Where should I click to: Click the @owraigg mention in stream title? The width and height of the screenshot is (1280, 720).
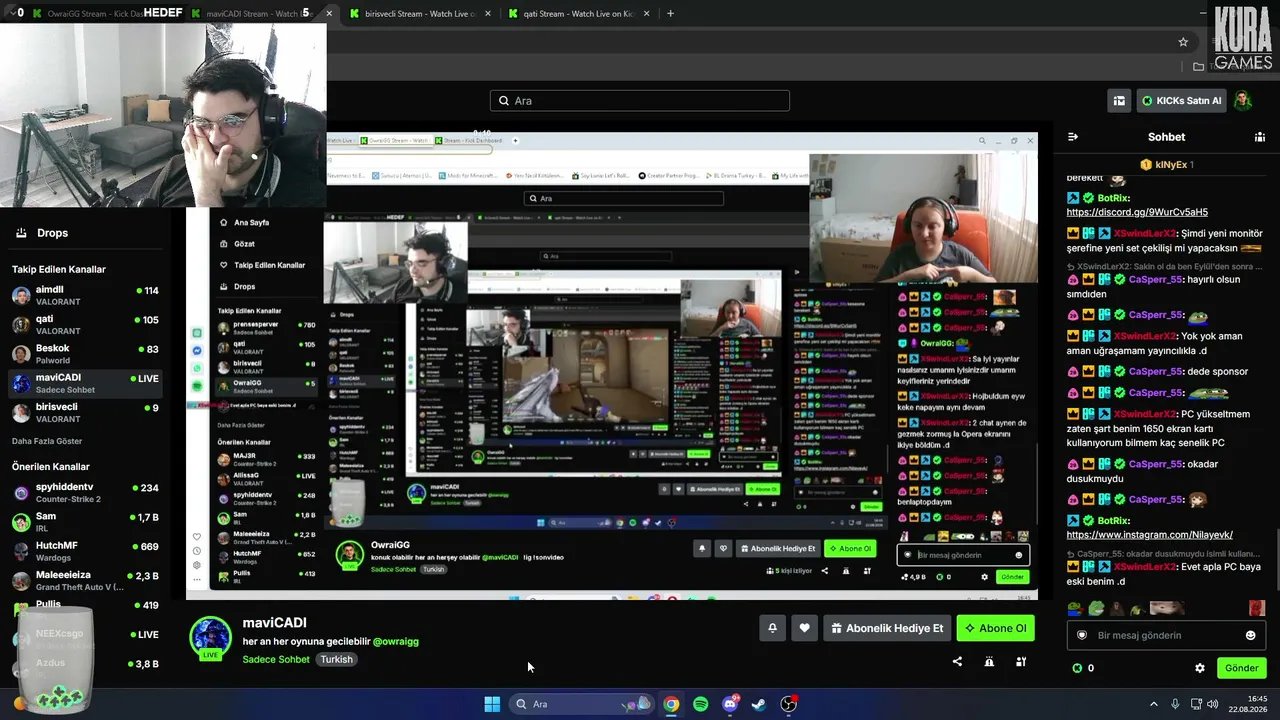pos(394,641)
